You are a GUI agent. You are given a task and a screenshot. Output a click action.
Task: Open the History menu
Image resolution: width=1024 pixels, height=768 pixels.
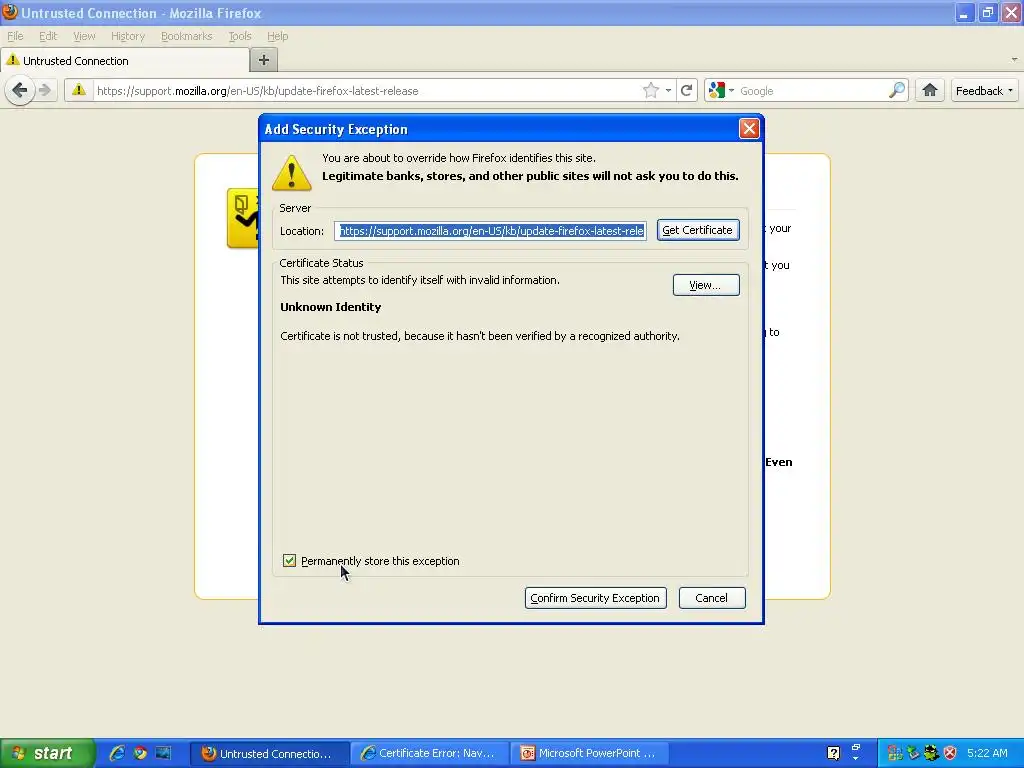coord(127,36)
